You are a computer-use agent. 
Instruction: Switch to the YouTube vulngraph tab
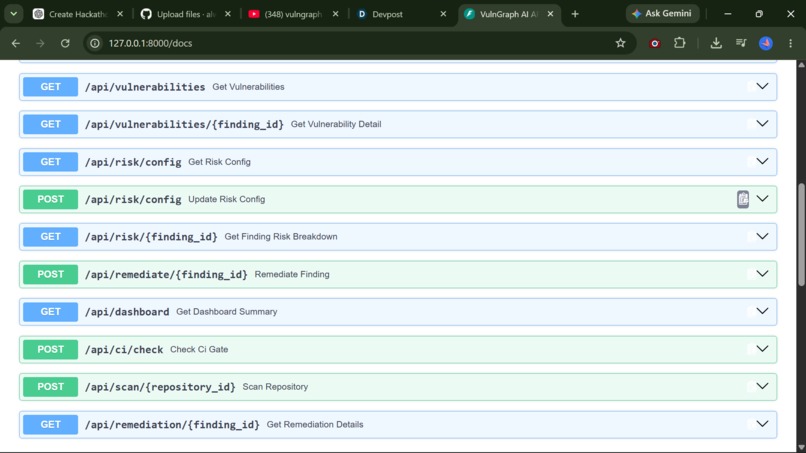(x=294, y=14)
